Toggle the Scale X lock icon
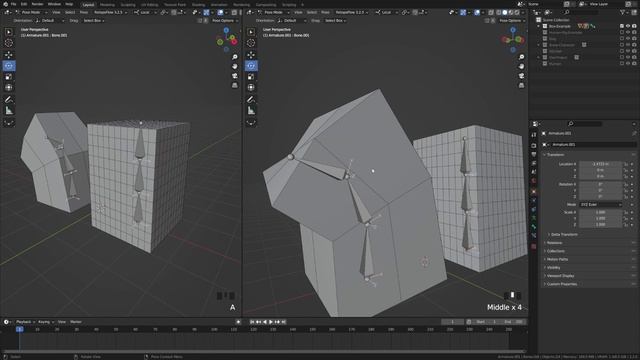This screenshot has width=640, height=360. [x=626, y=212]
